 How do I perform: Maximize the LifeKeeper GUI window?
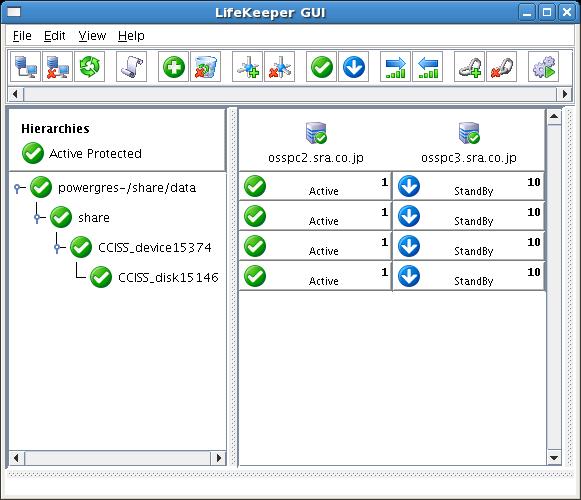coord(547,13)
